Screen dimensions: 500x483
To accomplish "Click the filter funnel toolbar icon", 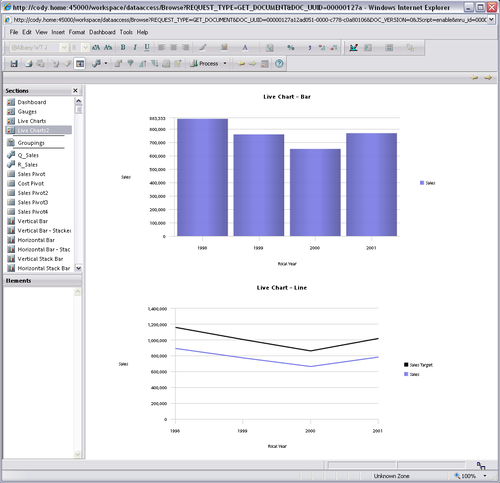I will (130, 63).
